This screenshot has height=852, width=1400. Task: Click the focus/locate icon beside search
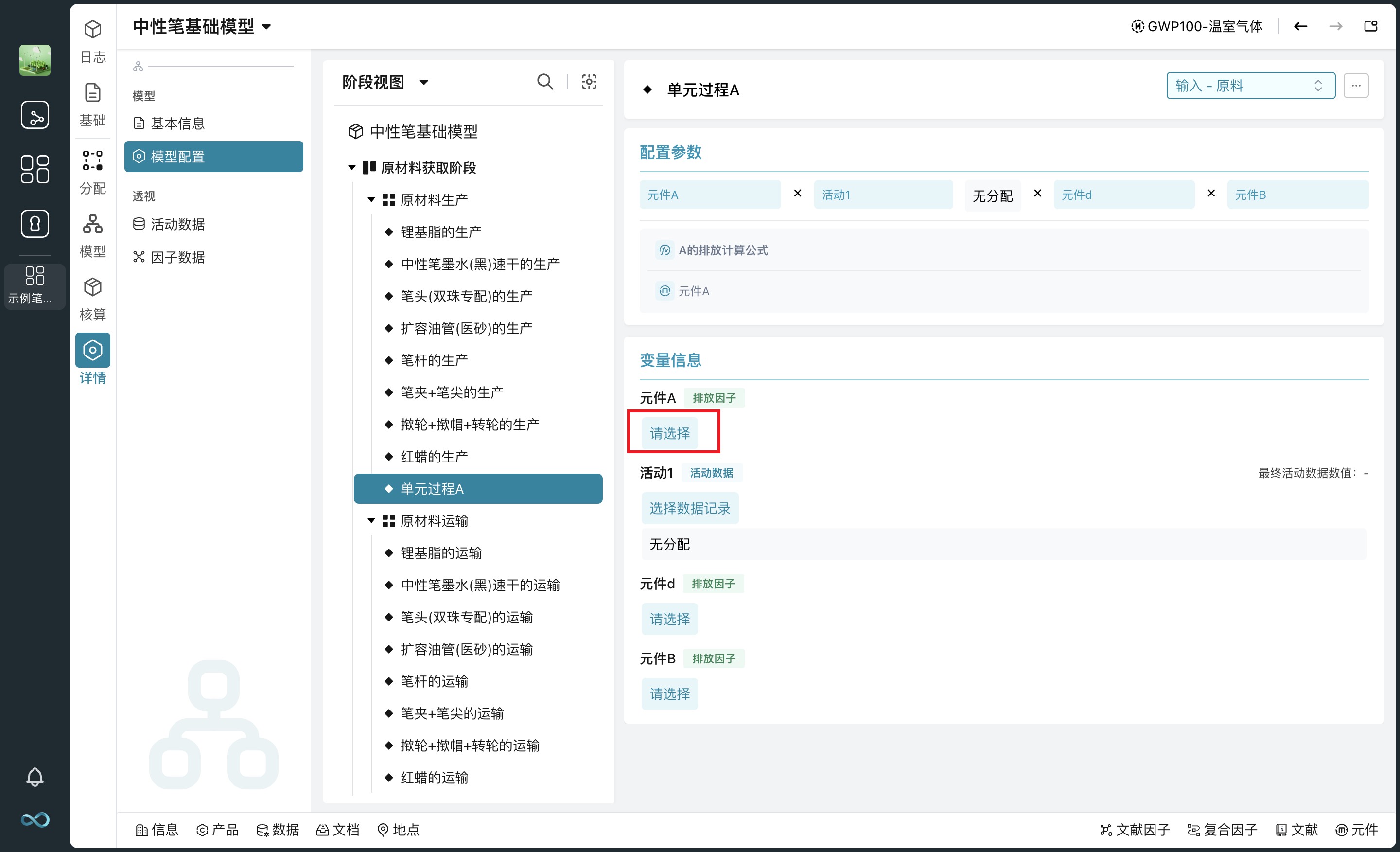click(589, 82)
